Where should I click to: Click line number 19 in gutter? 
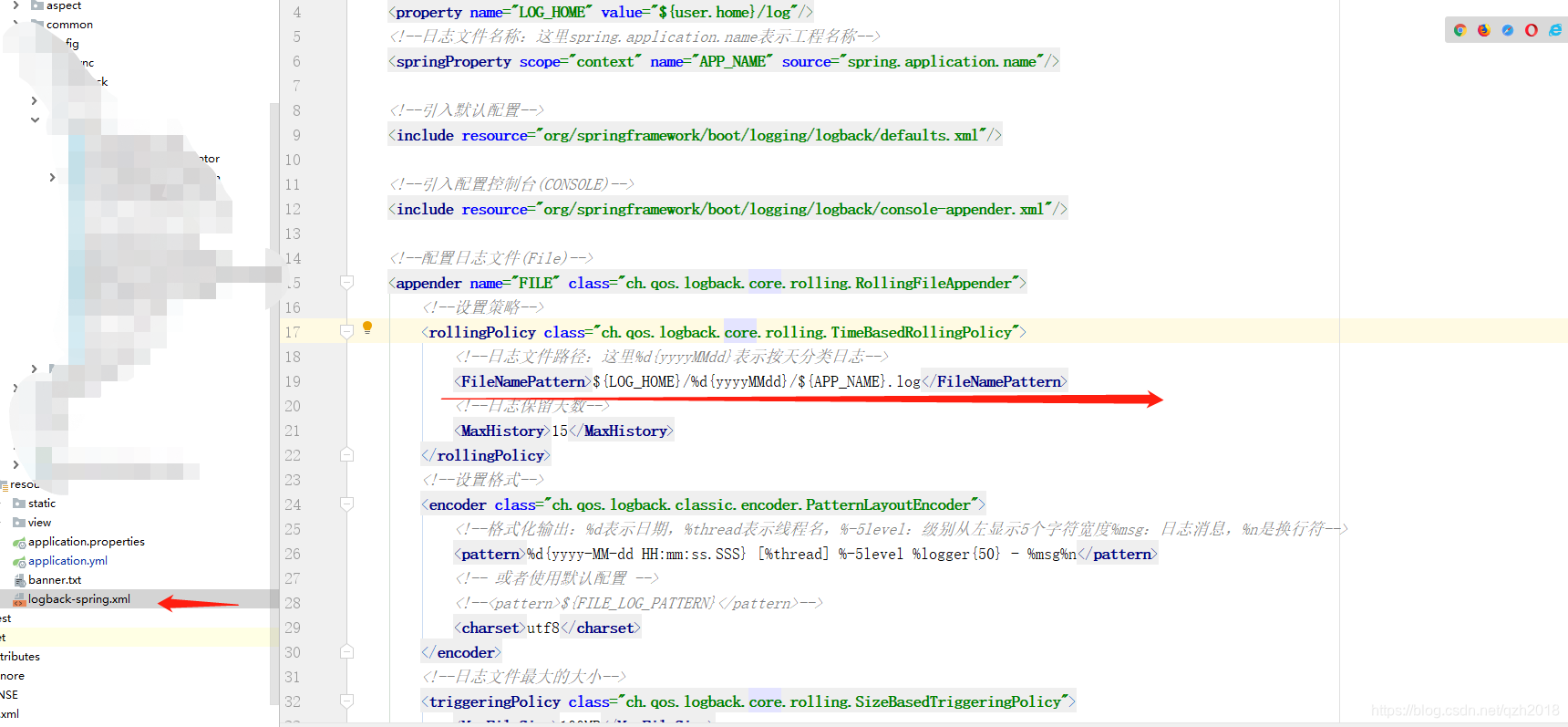pyautogui.click(x=292, y=381)
